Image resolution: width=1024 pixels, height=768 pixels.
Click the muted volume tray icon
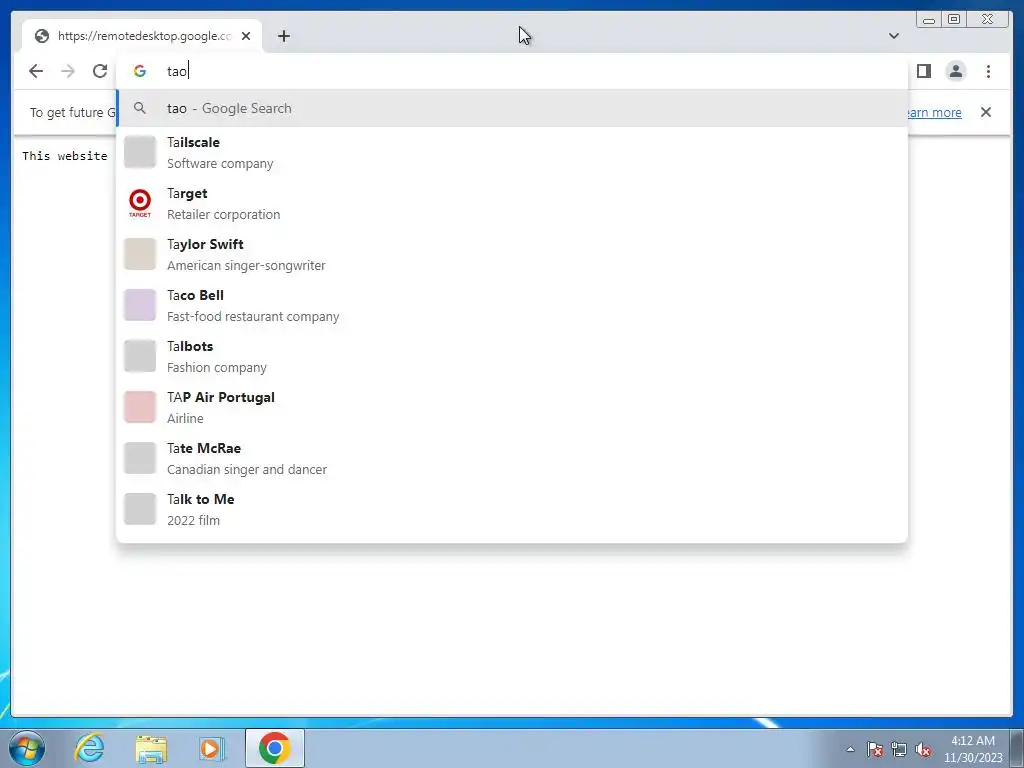(x=923, y=749)
